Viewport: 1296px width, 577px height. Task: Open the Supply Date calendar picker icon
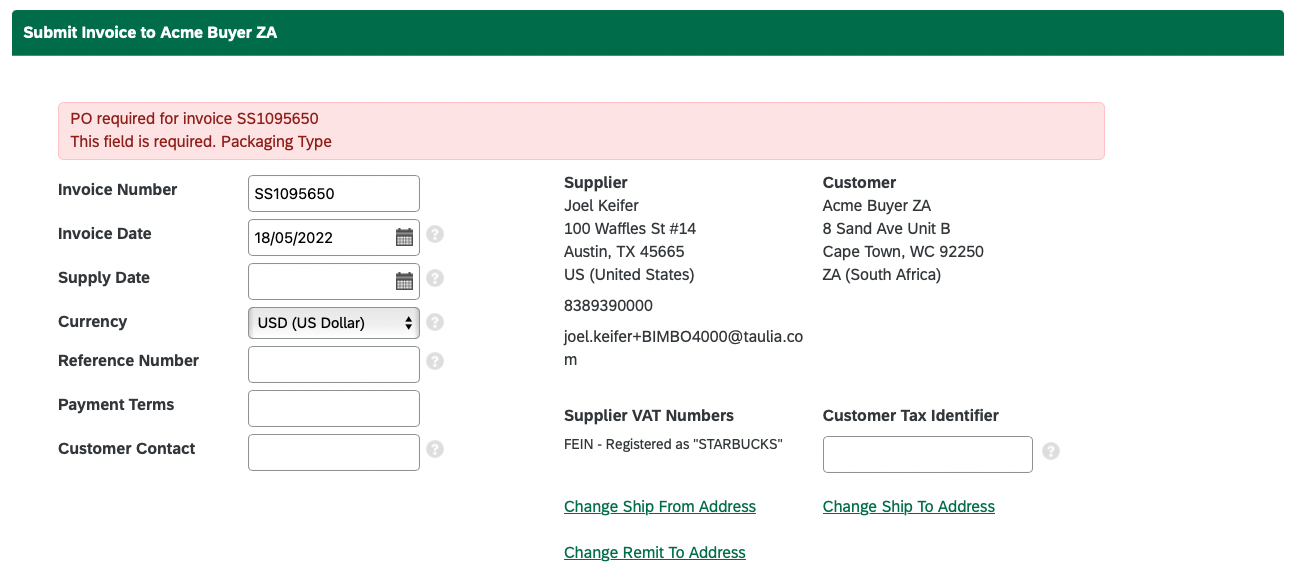point(404,281)
